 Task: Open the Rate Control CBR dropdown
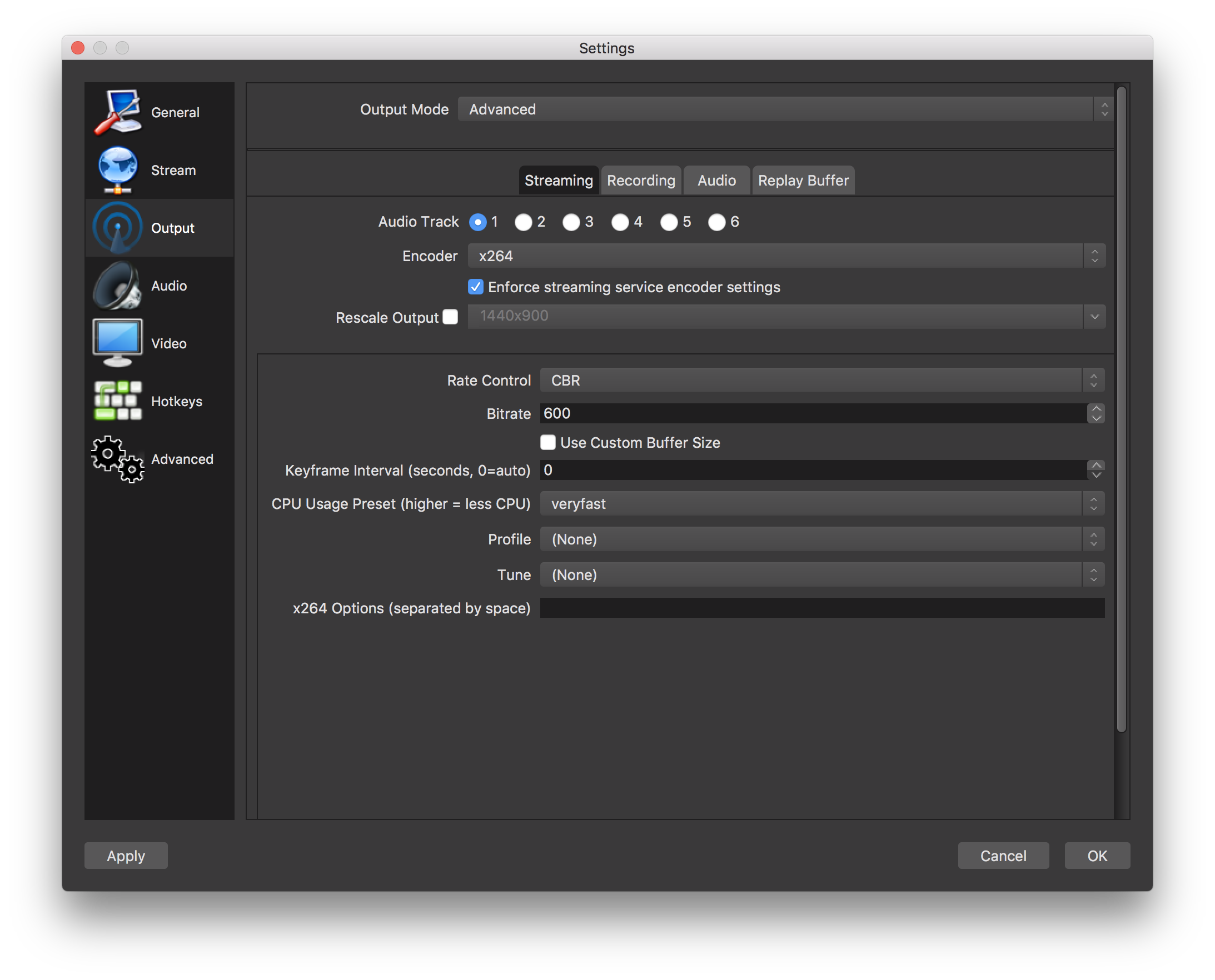point(822,380)
